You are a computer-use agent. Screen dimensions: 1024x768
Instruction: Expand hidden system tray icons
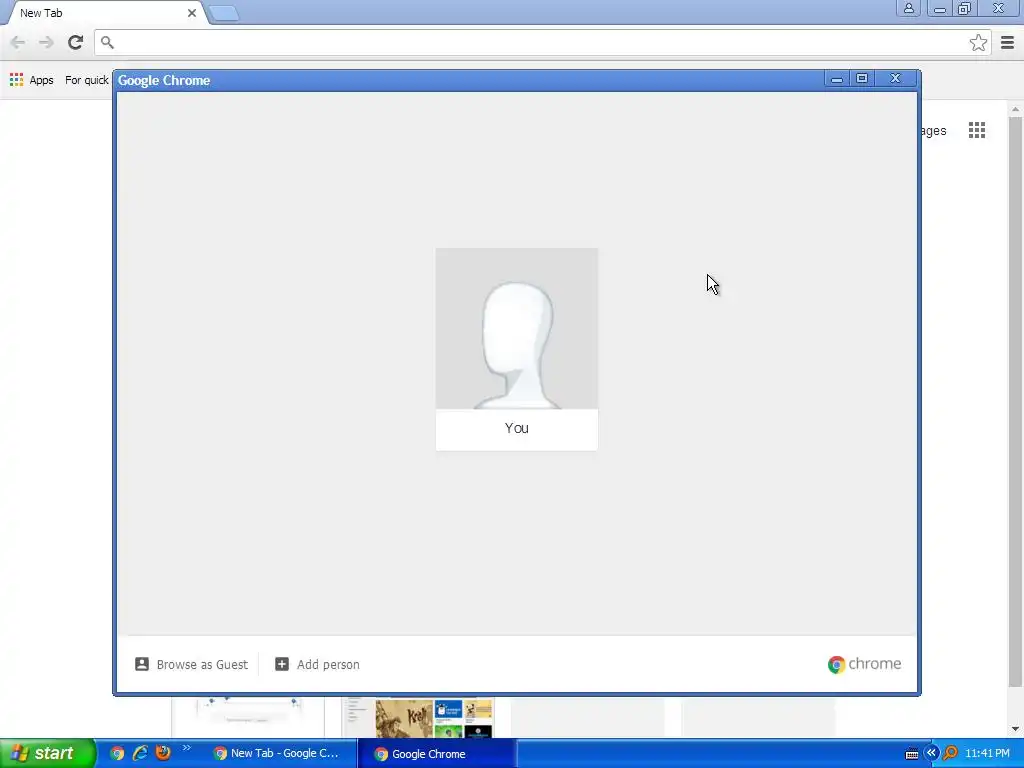pyautogui.click(x=931, y=753)
